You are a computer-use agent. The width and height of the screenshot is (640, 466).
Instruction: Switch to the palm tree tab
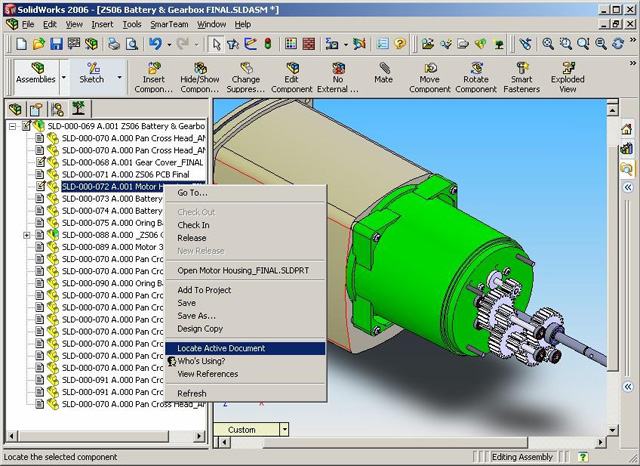click(78, 108)
